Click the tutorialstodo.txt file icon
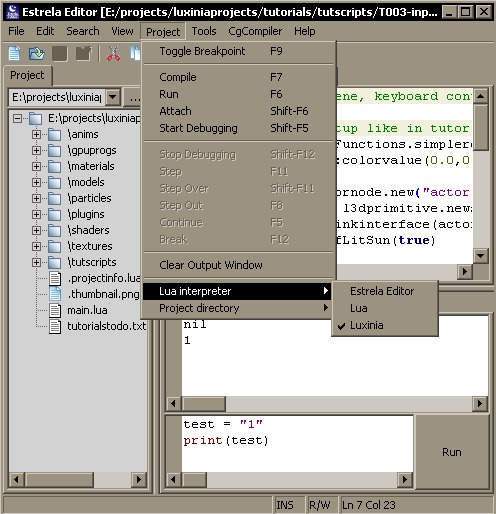 (x=55, y=326)
